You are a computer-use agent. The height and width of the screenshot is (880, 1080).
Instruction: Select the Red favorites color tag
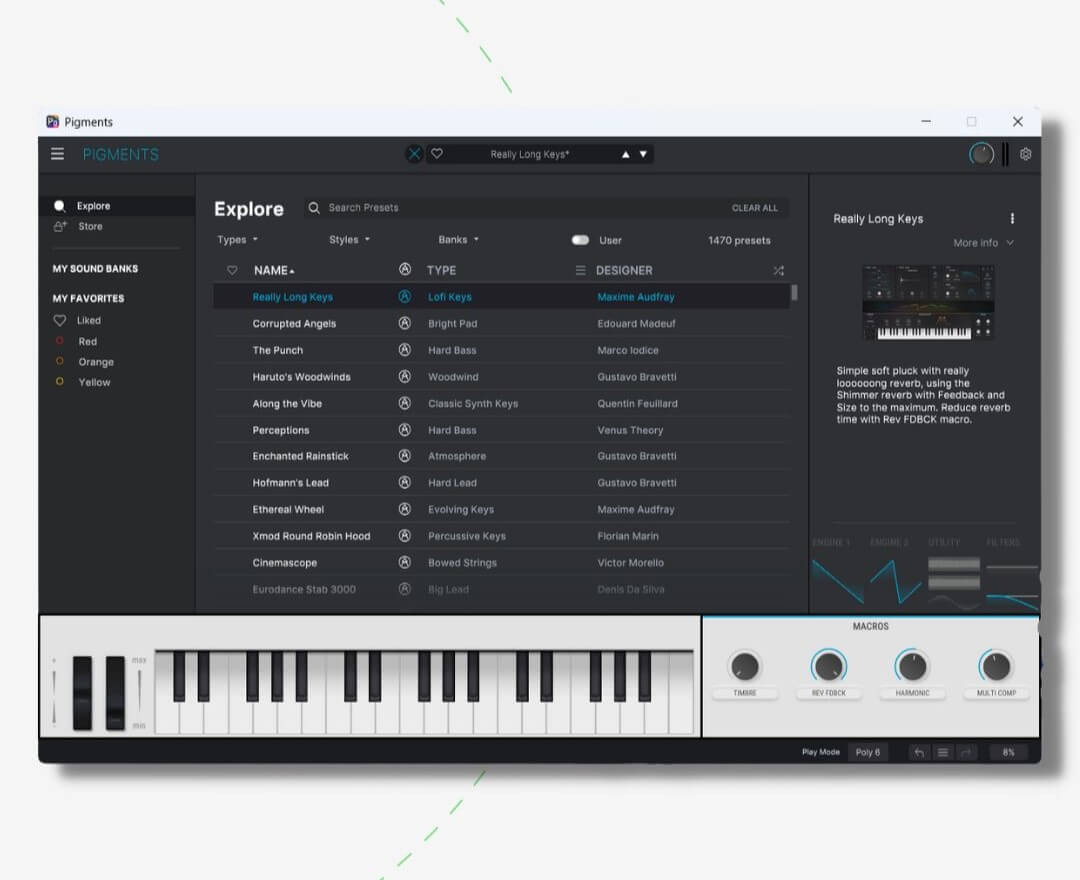tap(87, 341)
